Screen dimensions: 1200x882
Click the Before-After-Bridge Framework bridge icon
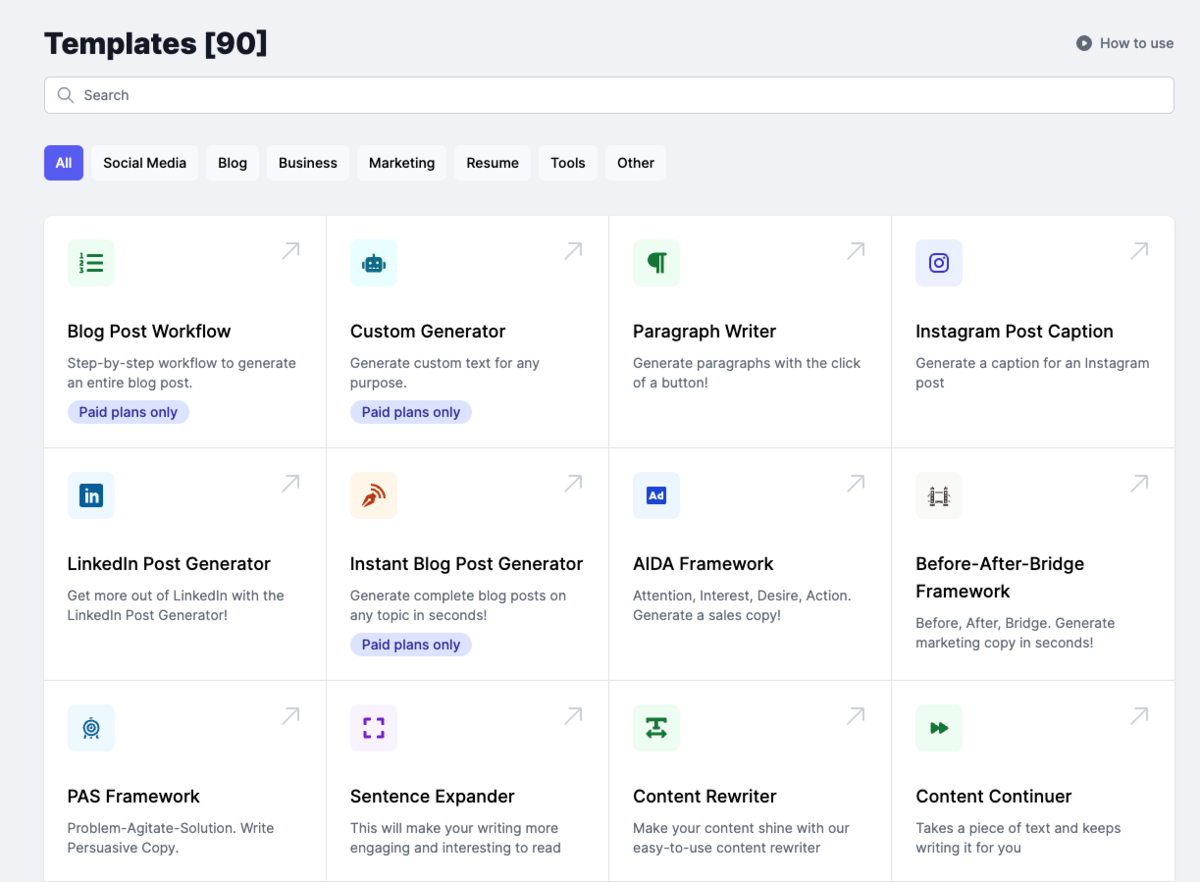pos(938,495)
